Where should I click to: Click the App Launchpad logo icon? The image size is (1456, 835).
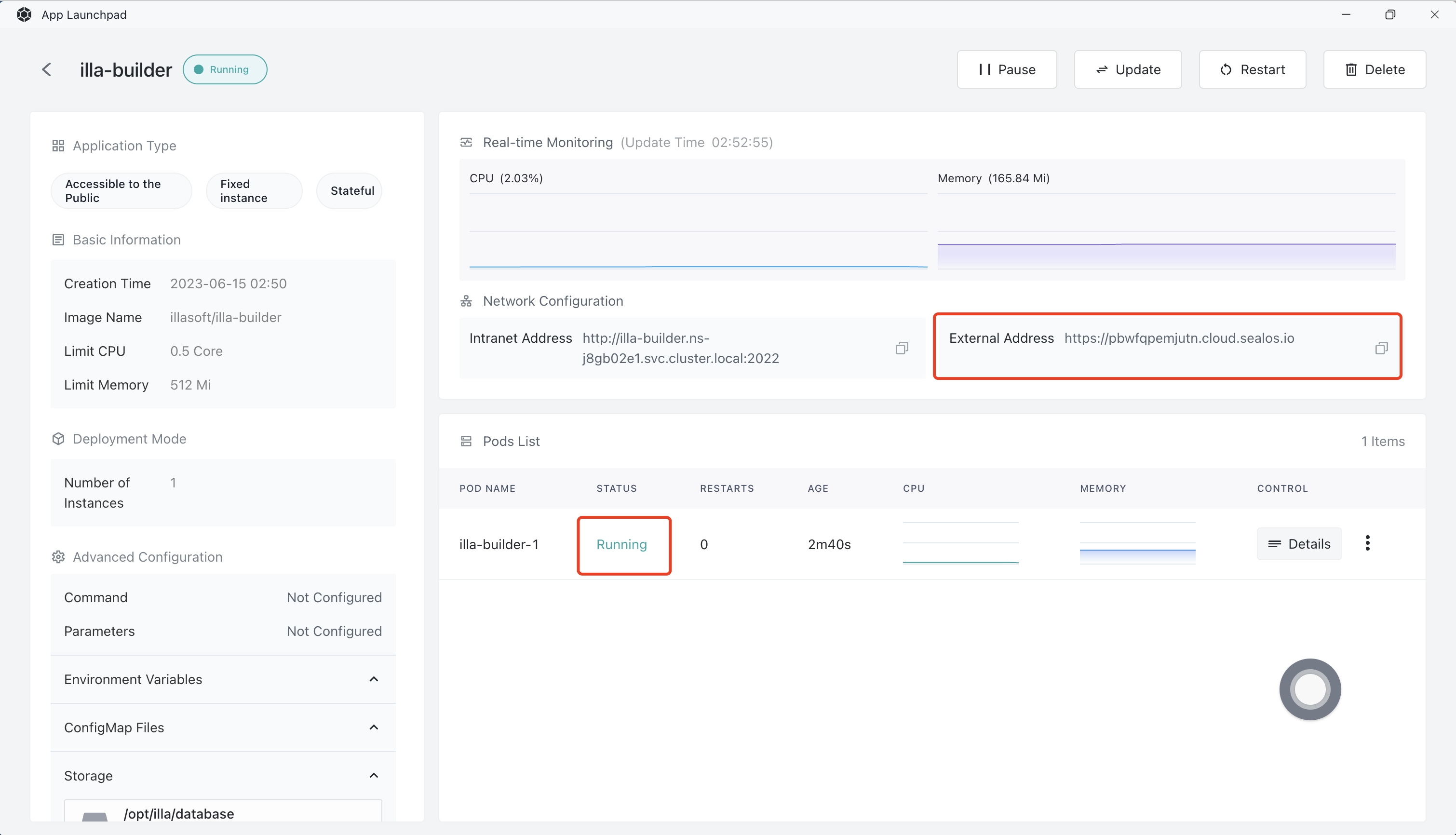point(24,14)
